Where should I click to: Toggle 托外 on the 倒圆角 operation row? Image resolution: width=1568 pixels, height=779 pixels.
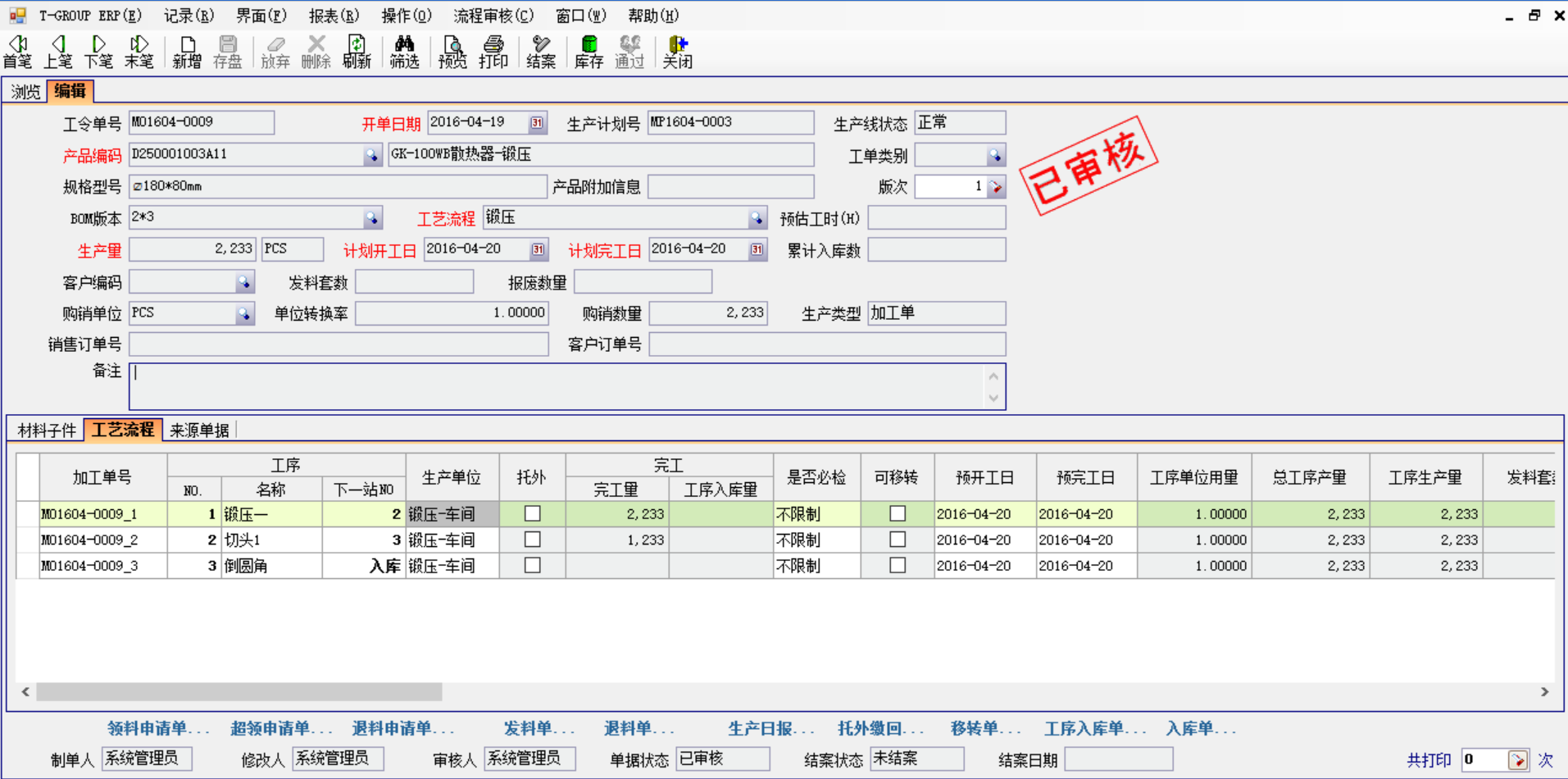coord(532,565)
